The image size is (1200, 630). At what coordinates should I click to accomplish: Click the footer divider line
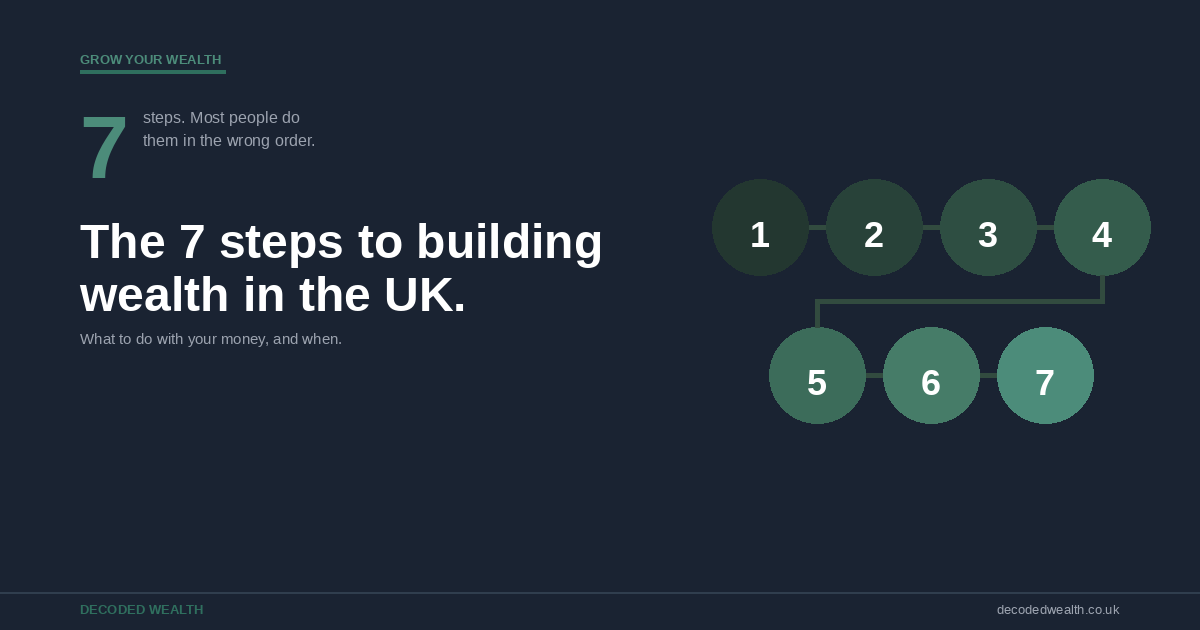click(x=600, y=593)
